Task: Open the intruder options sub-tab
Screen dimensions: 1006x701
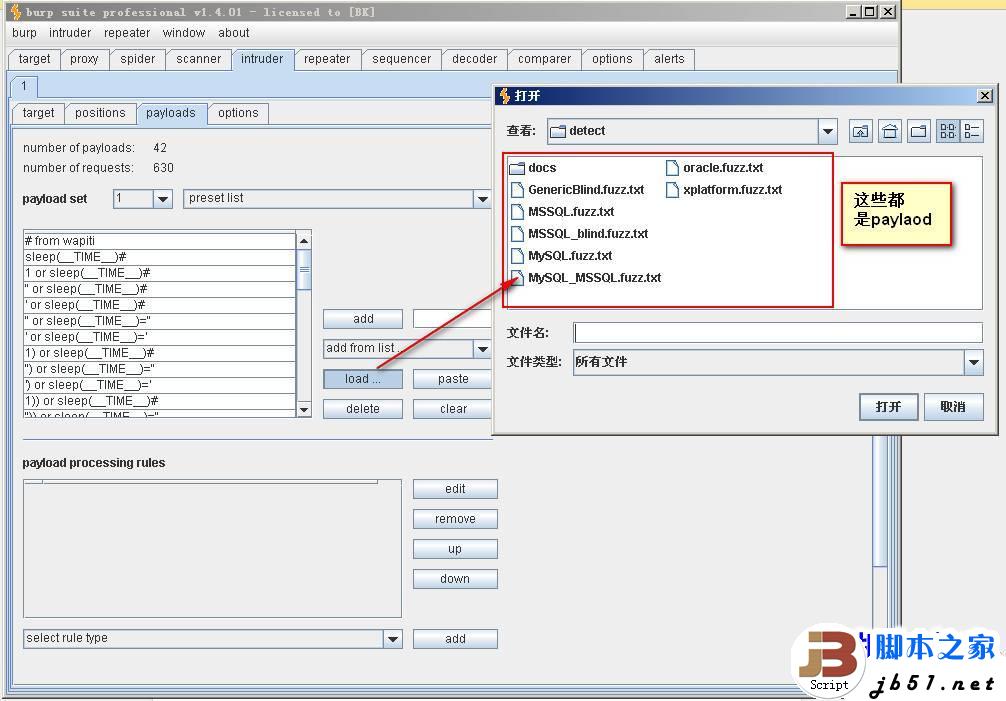Action: (x=238, y=113)
